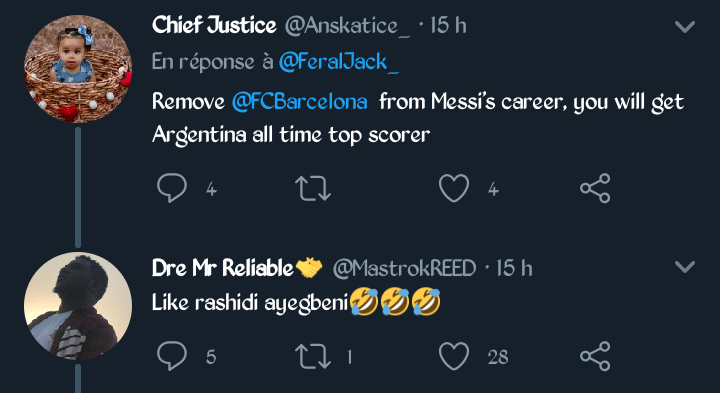
Task: Open the @Anskatice_ handle
Action: click(348, 26)
